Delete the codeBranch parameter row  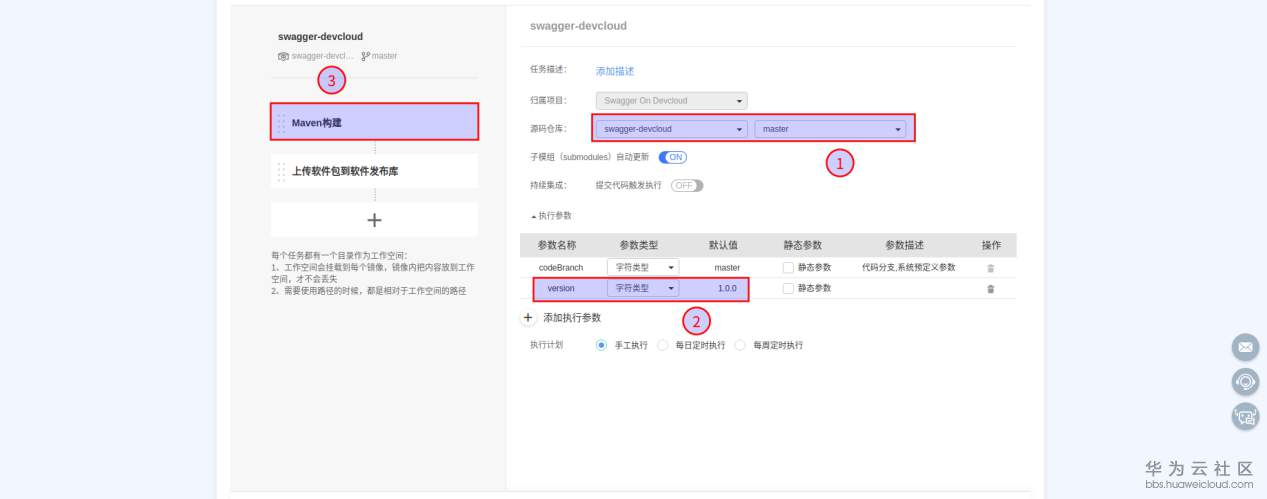[x=990, y=268]
